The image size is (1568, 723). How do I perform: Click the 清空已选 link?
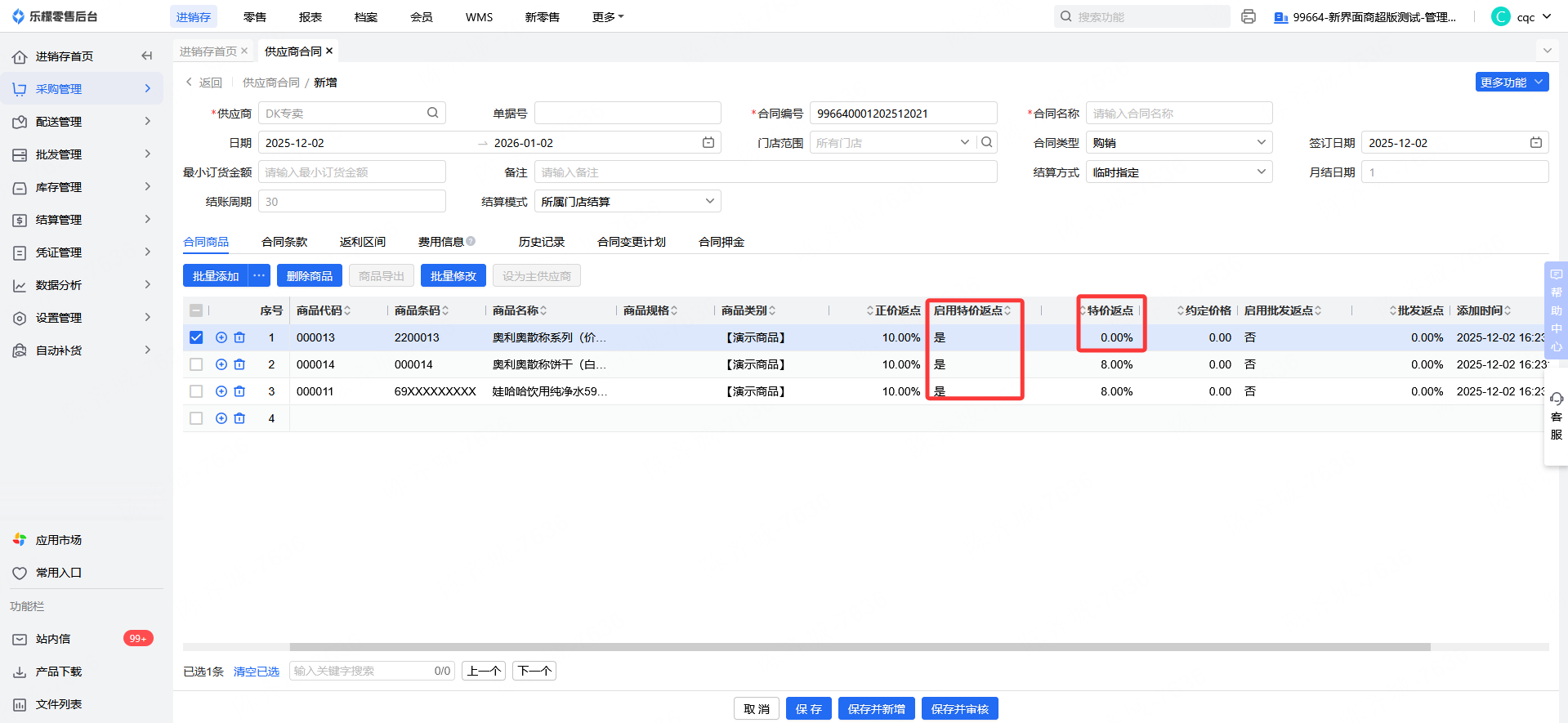(x=257, y=671)
